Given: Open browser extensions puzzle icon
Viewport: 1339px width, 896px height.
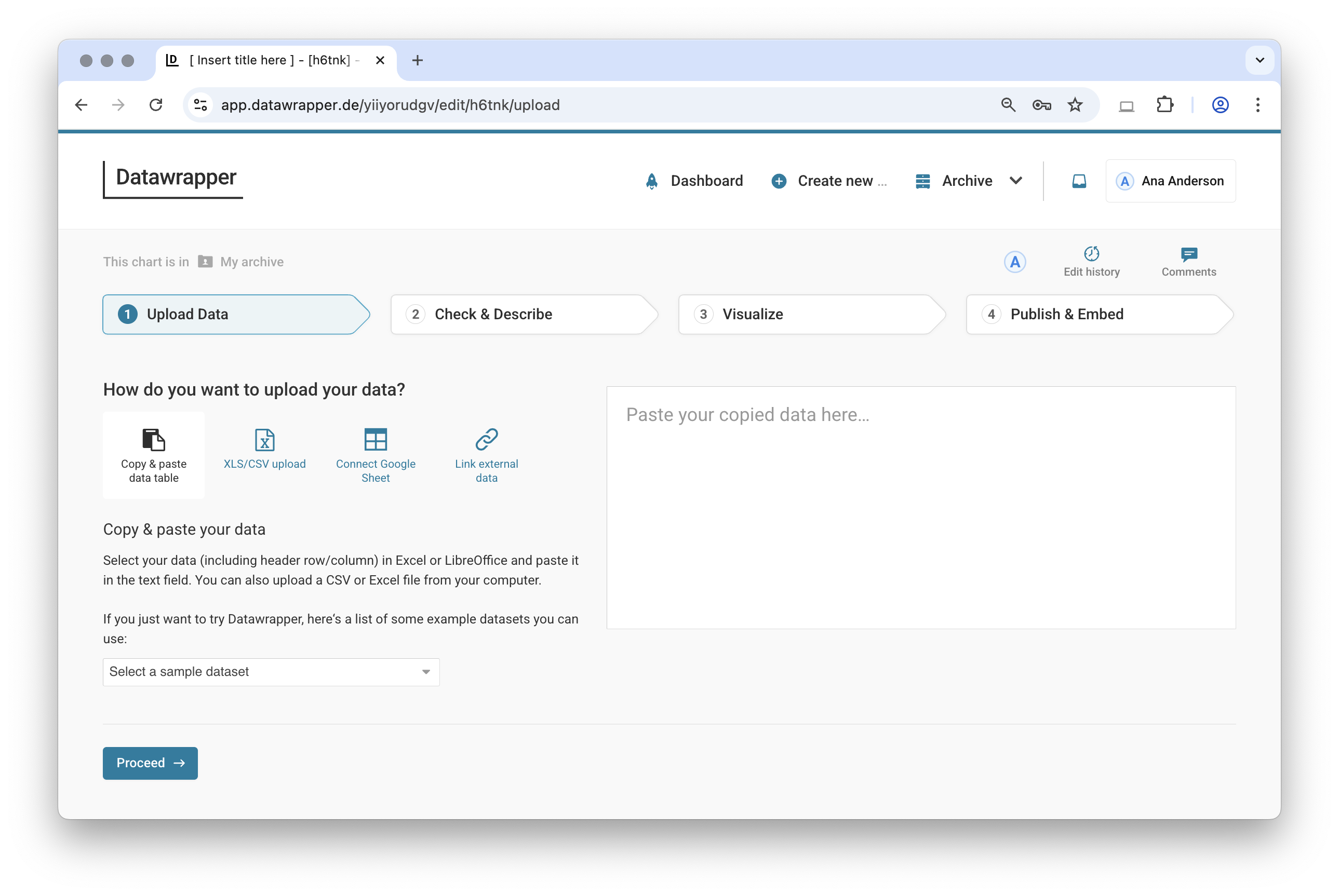Looking at the screenshot, I should [1164, 105].
